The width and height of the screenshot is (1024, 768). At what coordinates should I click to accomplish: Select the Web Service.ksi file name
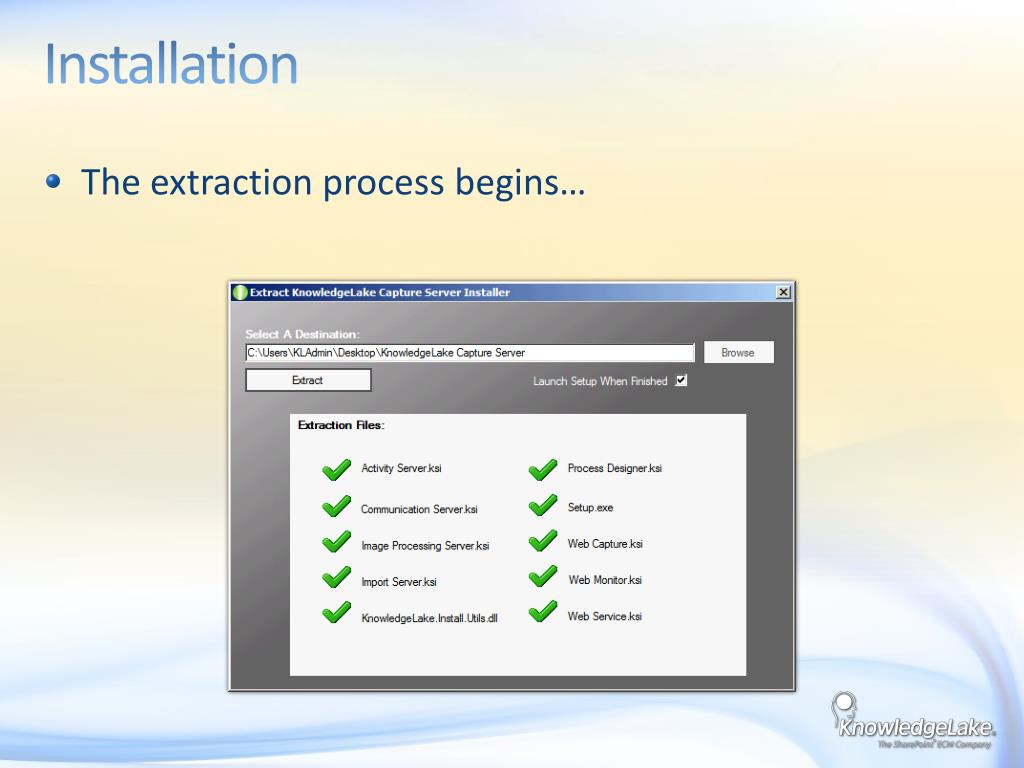pyautogui.click(x=605, y=616)
